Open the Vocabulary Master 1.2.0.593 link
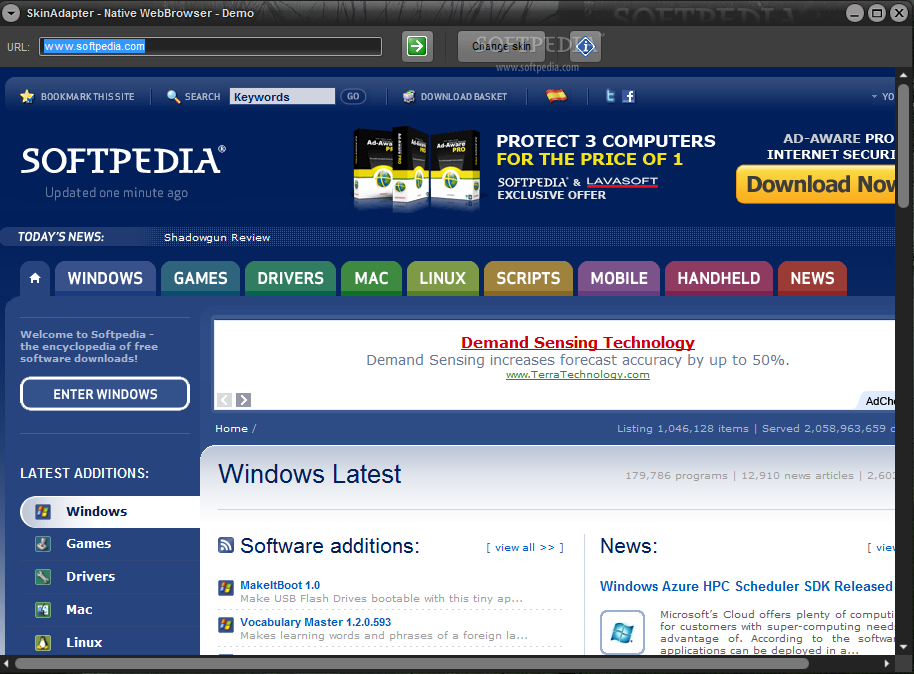This screenshot has height=674, width=914. 315,622
